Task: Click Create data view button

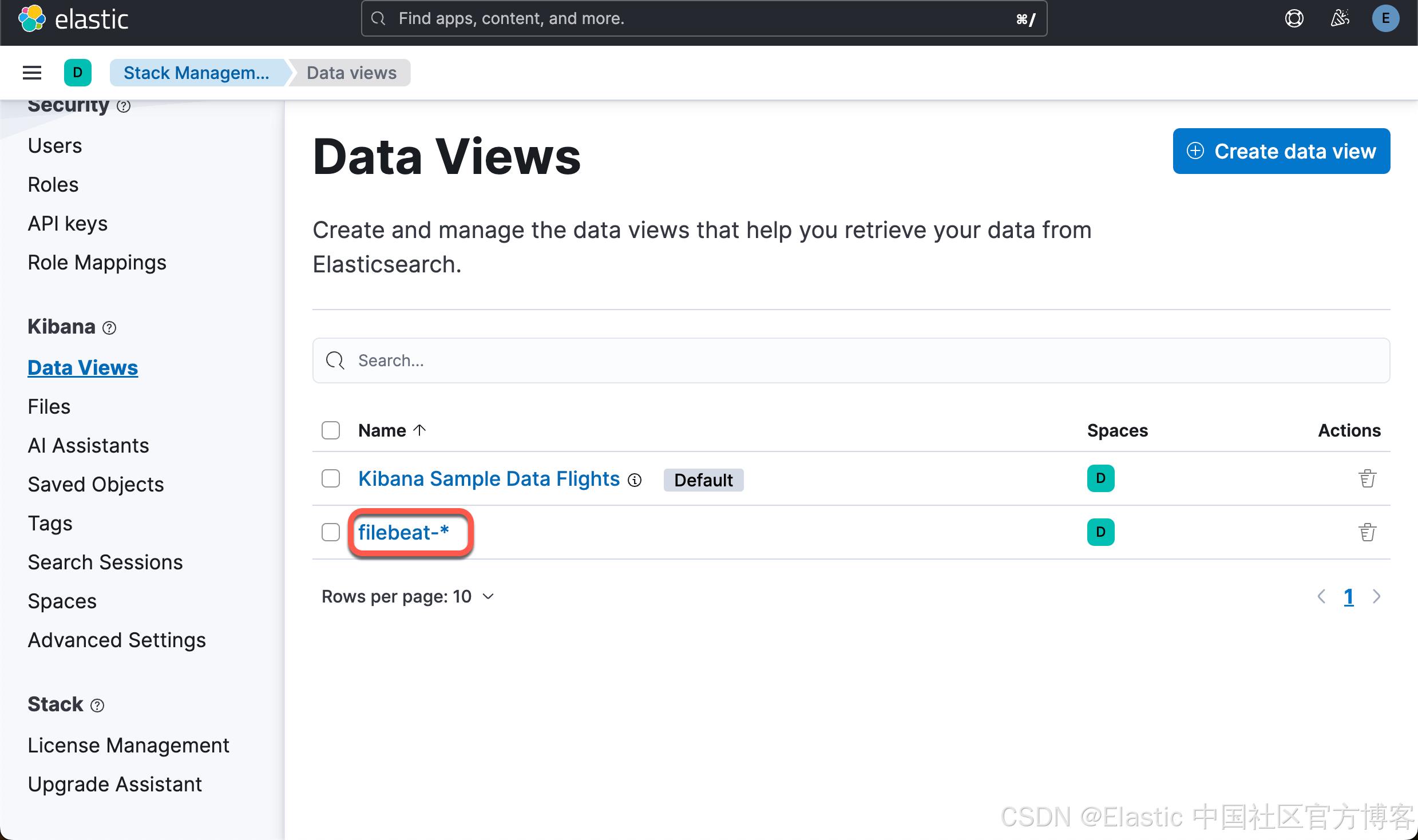Action: (1281, 151)
